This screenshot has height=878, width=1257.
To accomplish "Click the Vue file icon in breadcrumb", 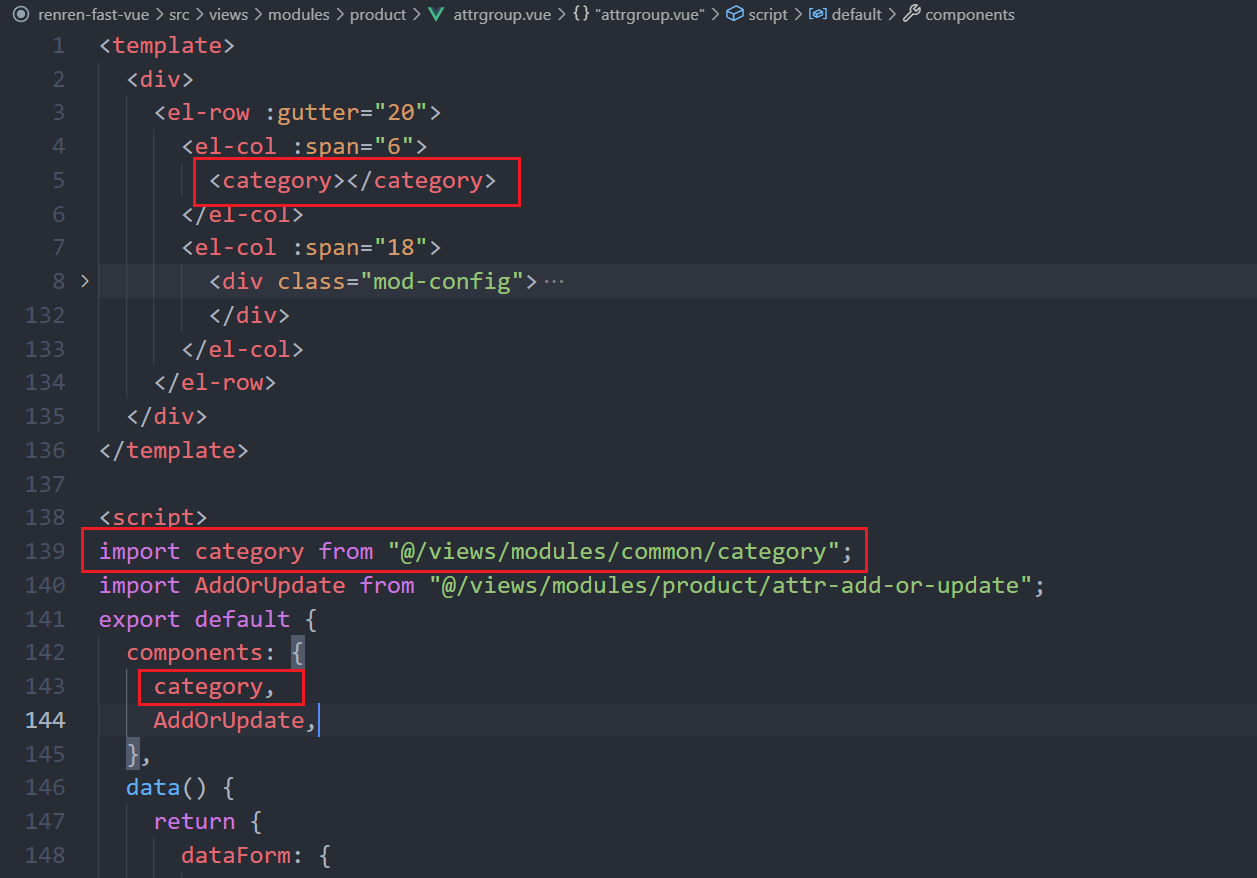I will coord(437,14).
